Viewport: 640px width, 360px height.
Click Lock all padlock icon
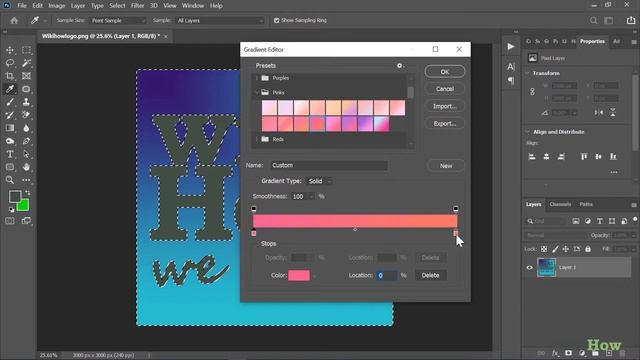588,249
